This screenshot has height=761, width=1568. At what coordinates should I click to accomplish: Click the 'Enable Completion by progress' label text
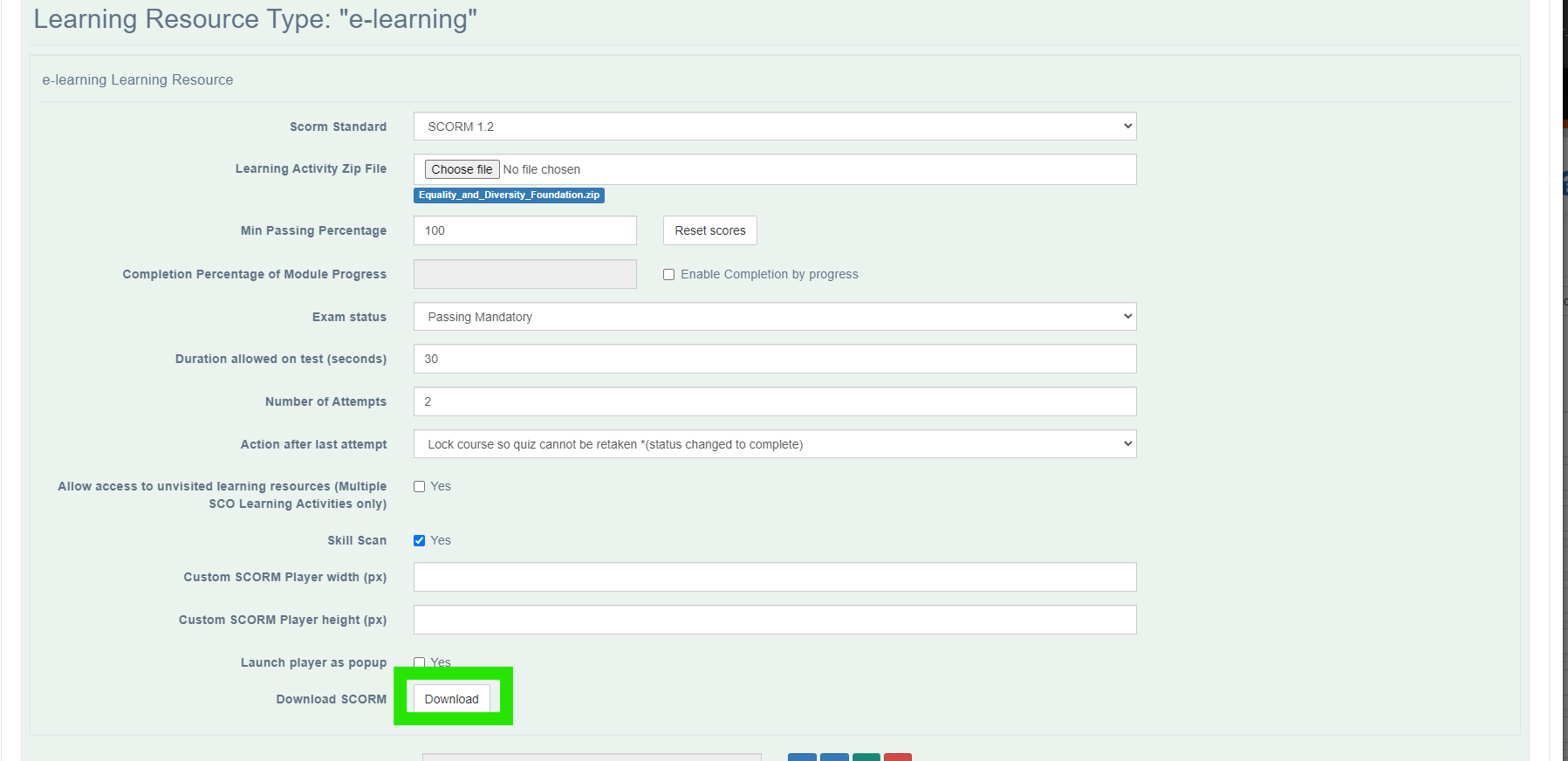(x=770, y=274)
